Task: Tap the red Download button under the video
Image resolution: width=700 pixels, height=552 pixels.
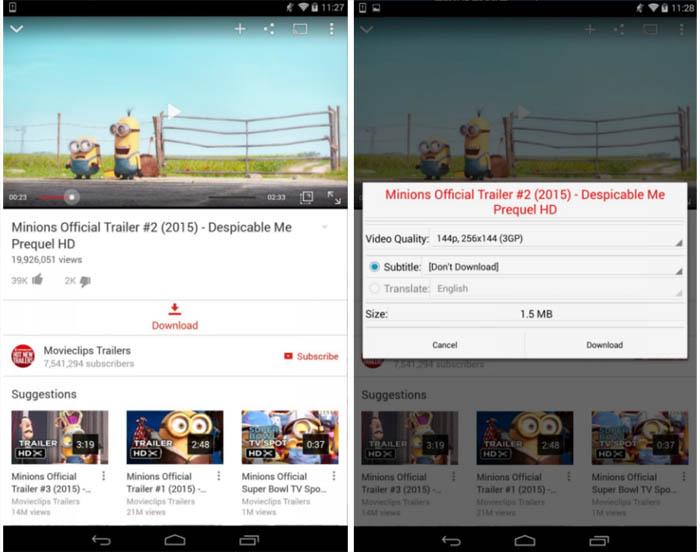Action: (175, 317)
